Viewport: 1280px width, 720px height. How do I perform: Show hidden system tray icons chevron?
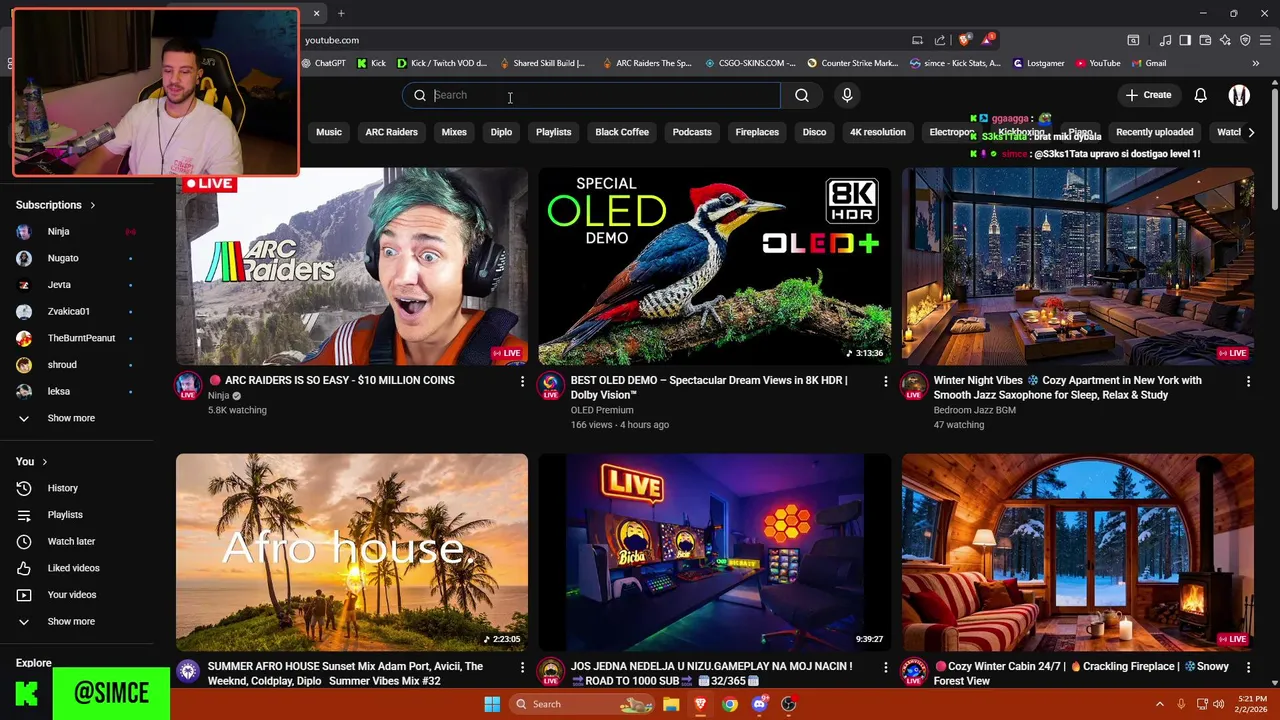click(1160, 704)
